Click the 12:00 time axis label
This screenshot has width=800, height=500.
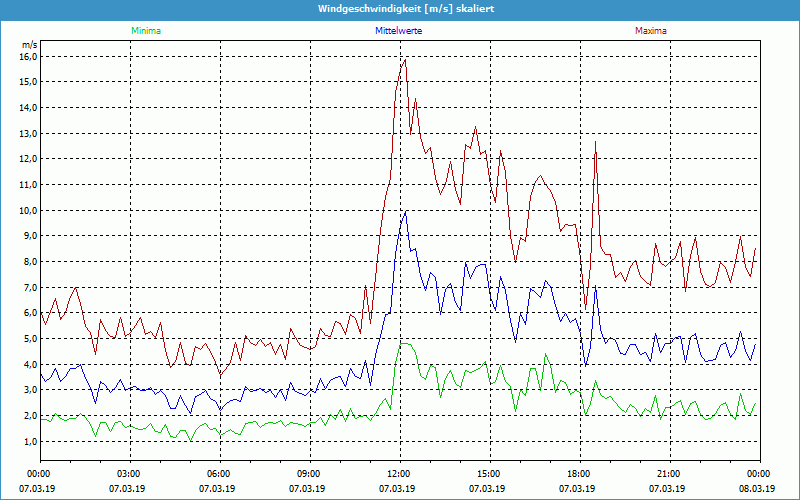coord(399,473)
